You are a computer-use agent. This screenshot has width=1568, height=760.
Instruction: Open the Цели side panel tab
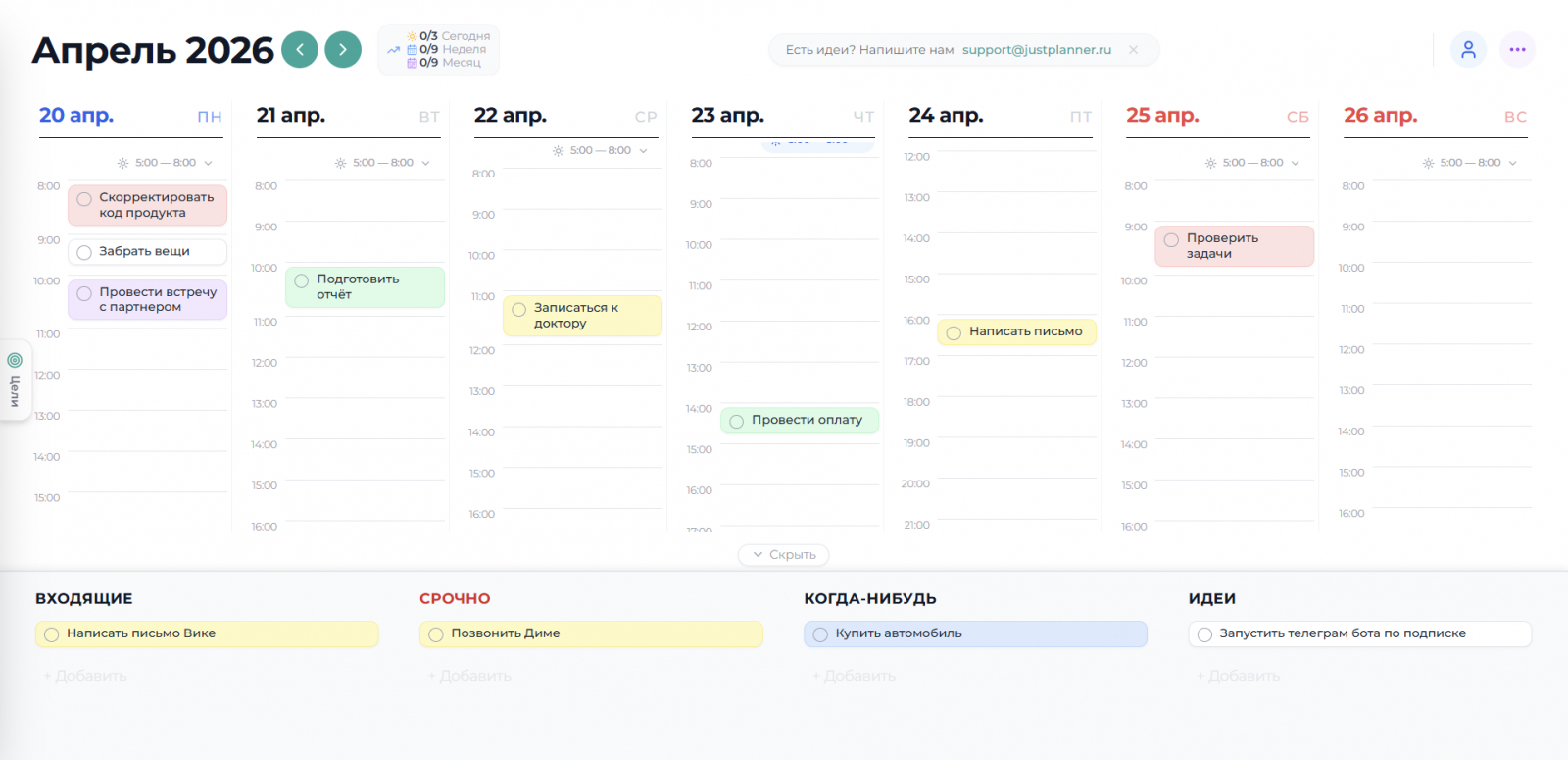[16, 380]
